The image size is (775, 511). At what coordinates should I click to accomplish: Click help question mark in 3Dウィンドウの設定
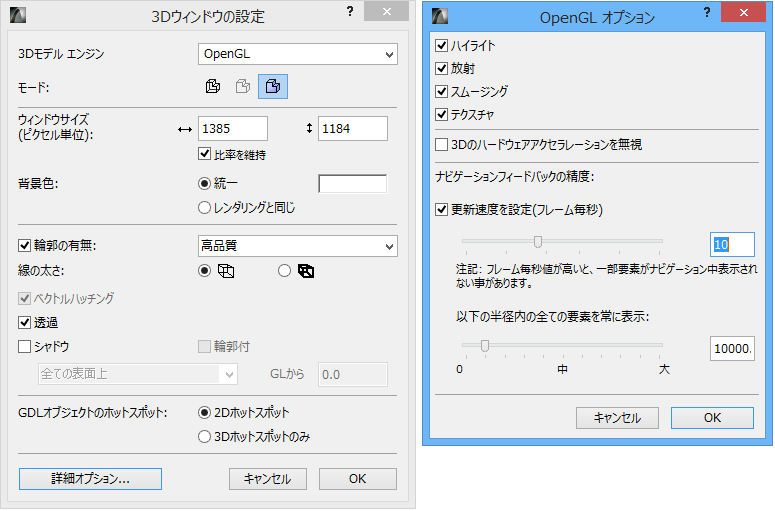tap(350, 11)
